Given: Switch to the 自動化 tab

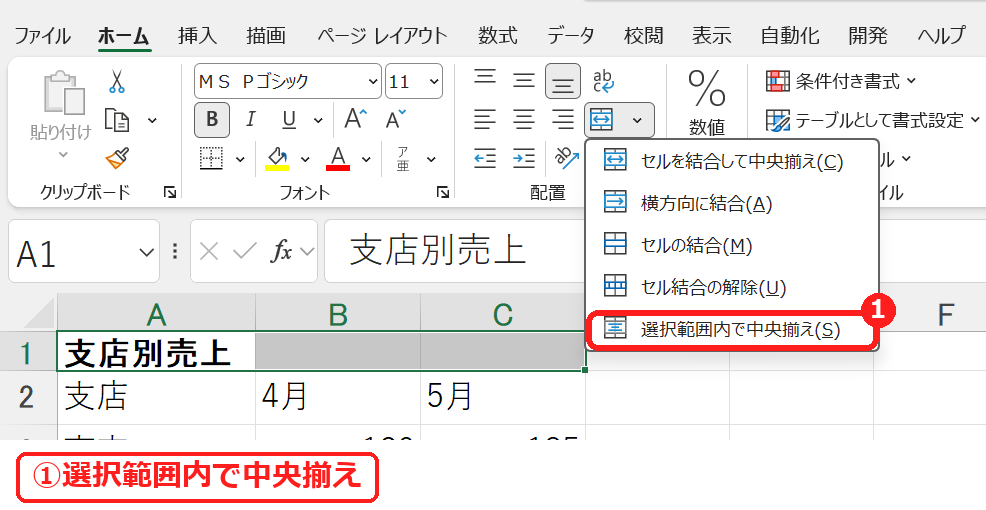Looking at the screenshot, I should coord(790,35).
